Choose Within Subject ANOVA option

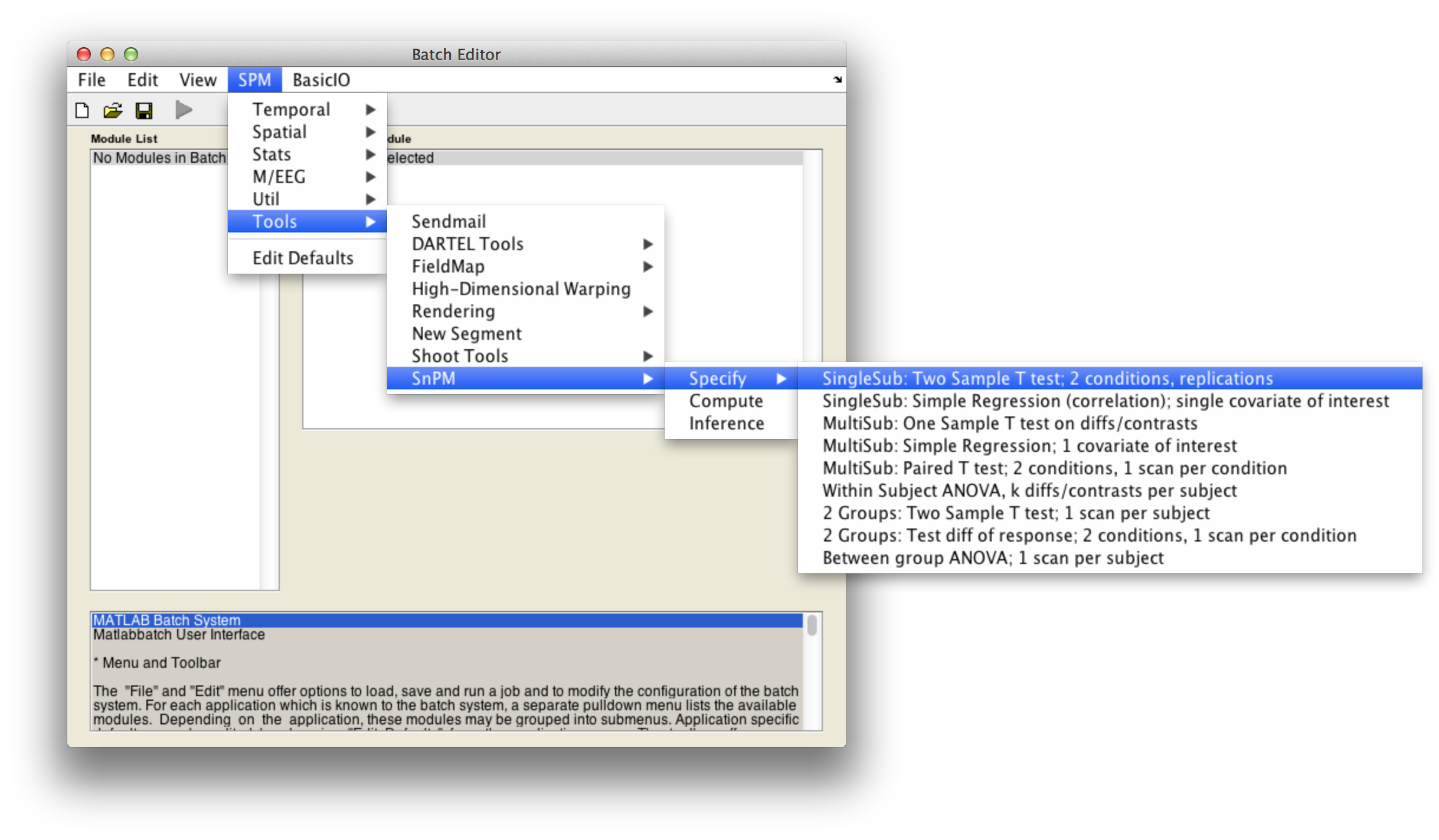pos(1110,491)
